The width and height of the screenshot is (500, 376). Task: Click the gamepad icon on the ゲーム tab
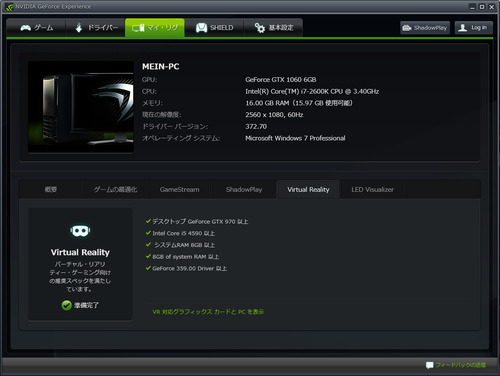(26, 28)
